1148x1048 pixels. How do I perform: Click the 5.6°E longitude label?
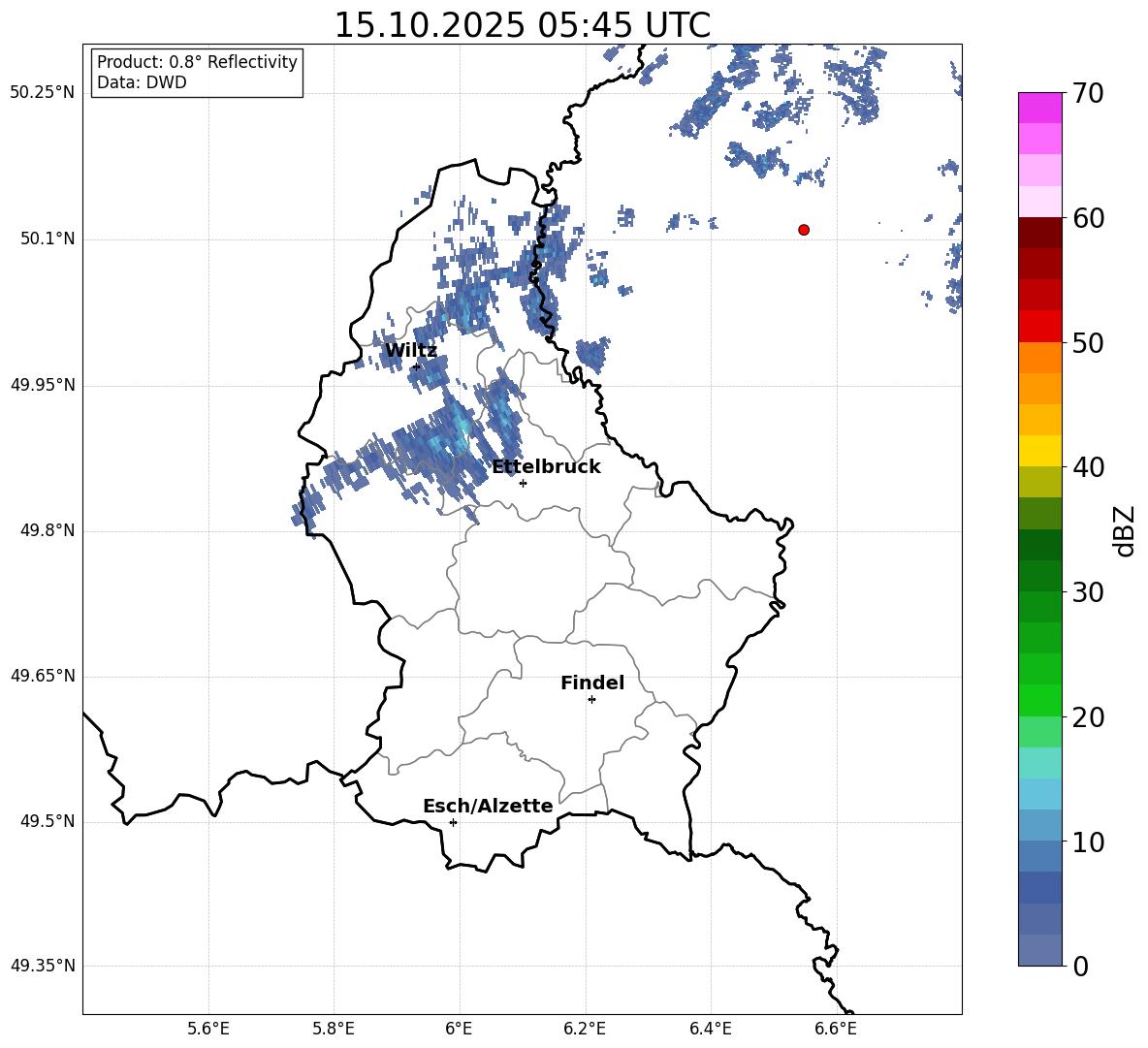pos(208,1029)
